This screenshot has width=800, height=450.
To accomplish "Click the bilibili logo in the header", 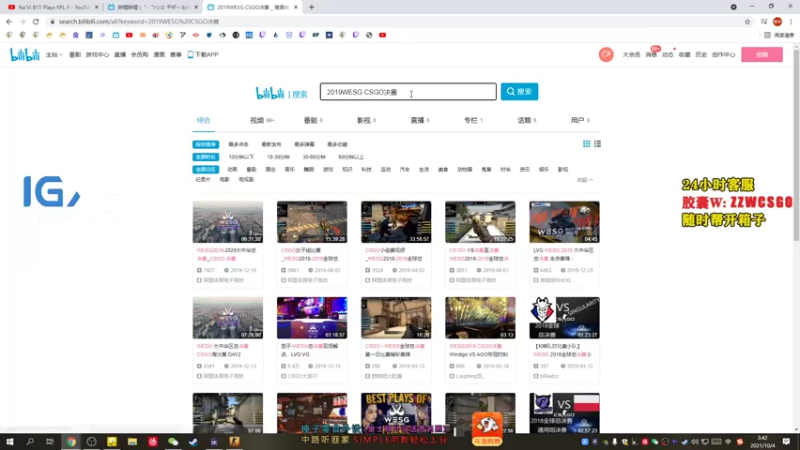I will tap(24, 55).
